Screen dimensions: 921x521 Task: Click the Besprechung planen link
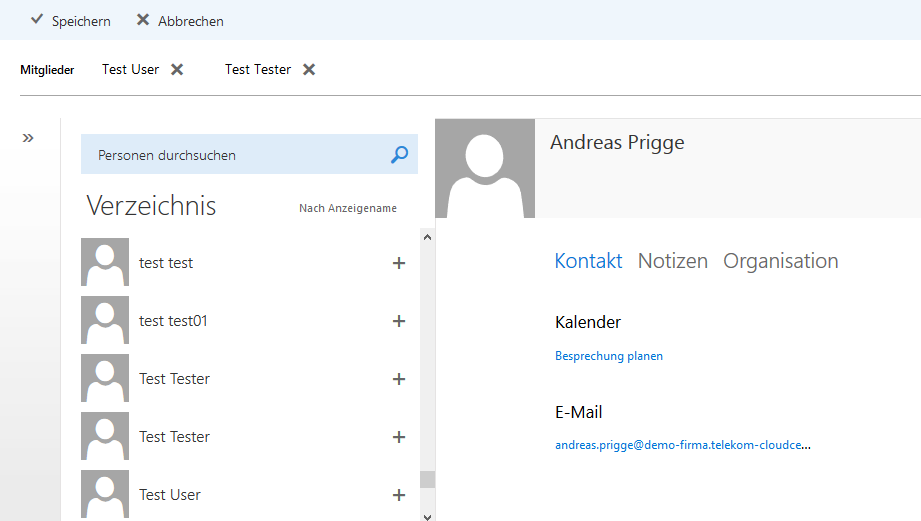point(608,356)
